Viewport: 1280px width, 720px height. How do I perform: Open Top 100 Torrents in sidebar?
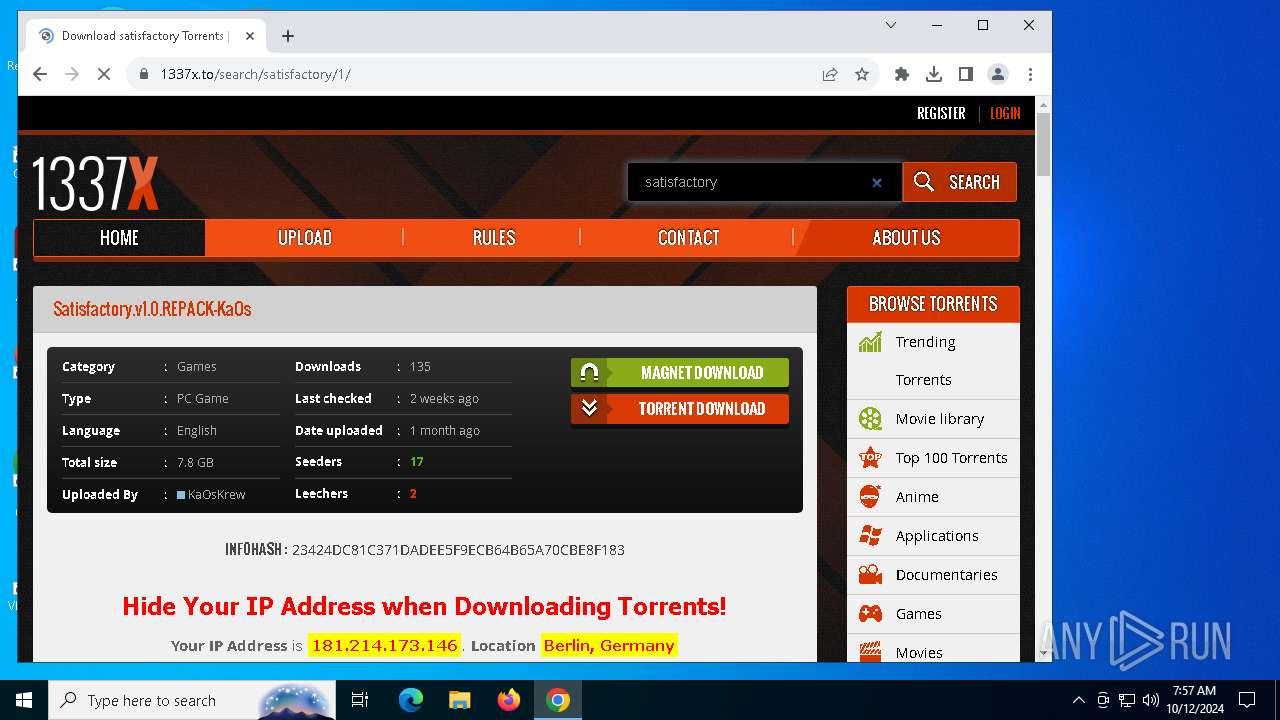pyautogui.click(x=951, y=458)
